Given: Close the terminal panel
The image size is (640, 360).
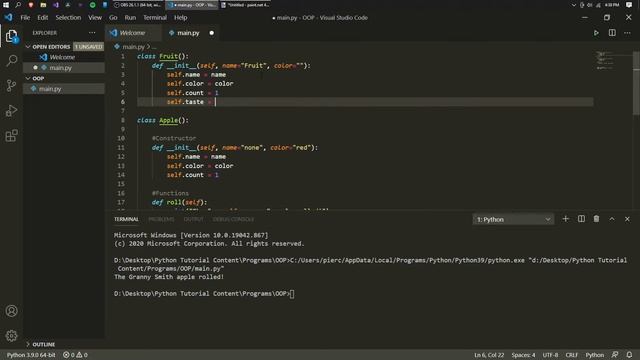Looking at the screenshot, I should [x=627, y=219].
